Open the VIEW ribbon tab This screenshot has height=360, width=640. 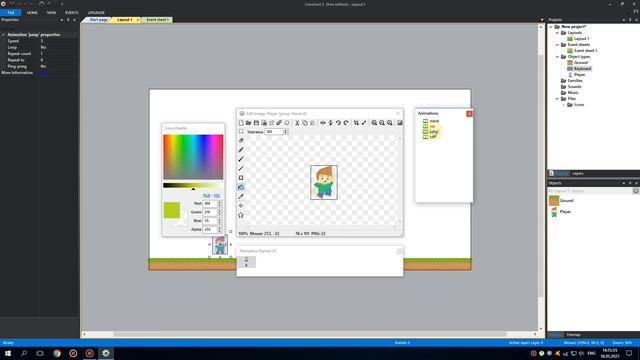click(51, 13)
